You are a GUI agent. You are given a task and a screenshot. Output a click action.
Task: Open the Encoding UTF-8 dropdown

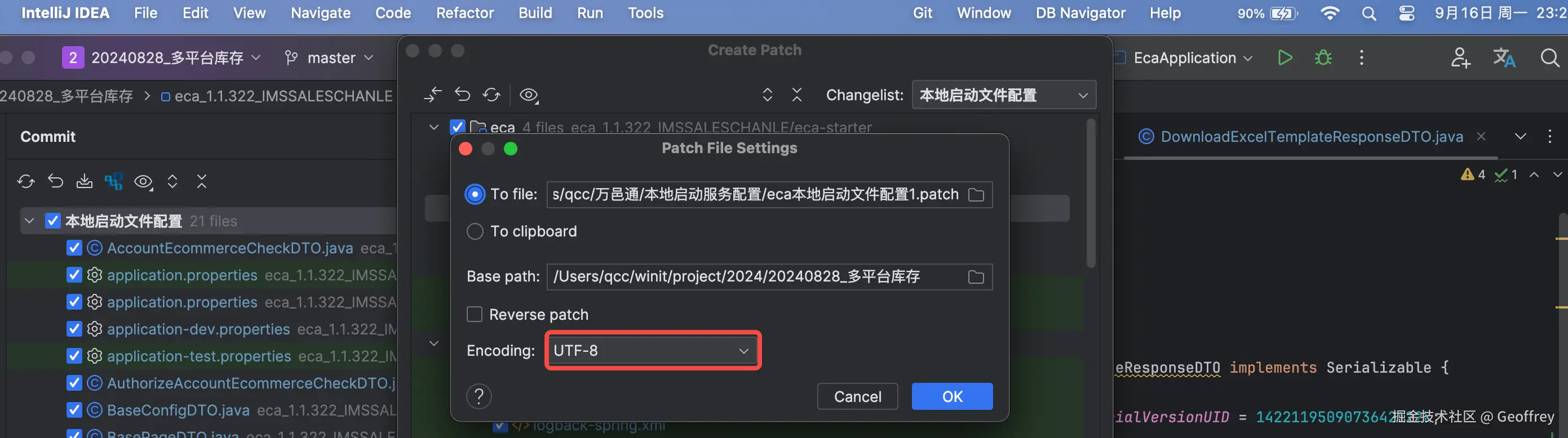point(652,350)
